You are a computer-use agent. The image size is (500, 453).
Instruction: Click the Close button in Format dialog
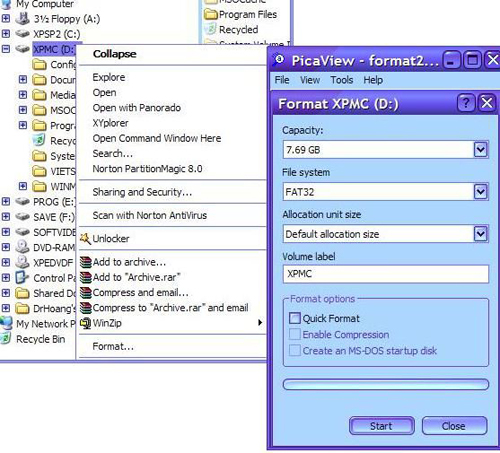click(454, 426)
